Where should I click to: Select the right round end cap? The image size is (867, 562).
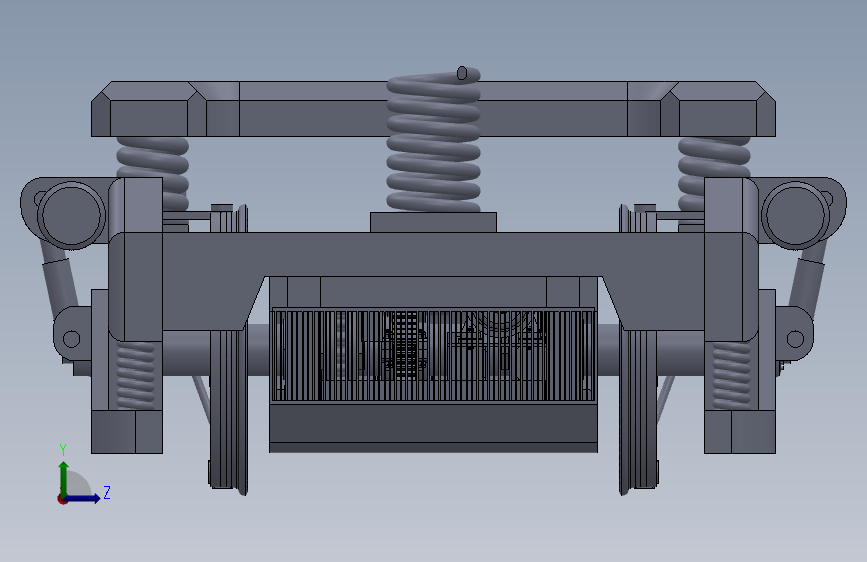[796, 214]
